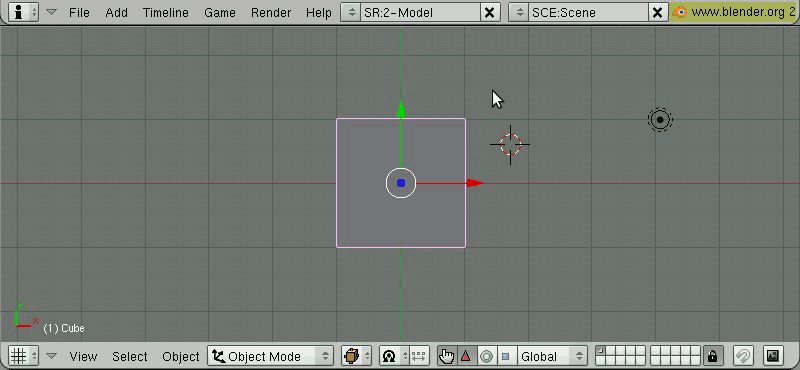Image resolution: width=800 pixels, height=370 pixels.
Task: Open the Timeline menu
Action: tap(165, 12)
